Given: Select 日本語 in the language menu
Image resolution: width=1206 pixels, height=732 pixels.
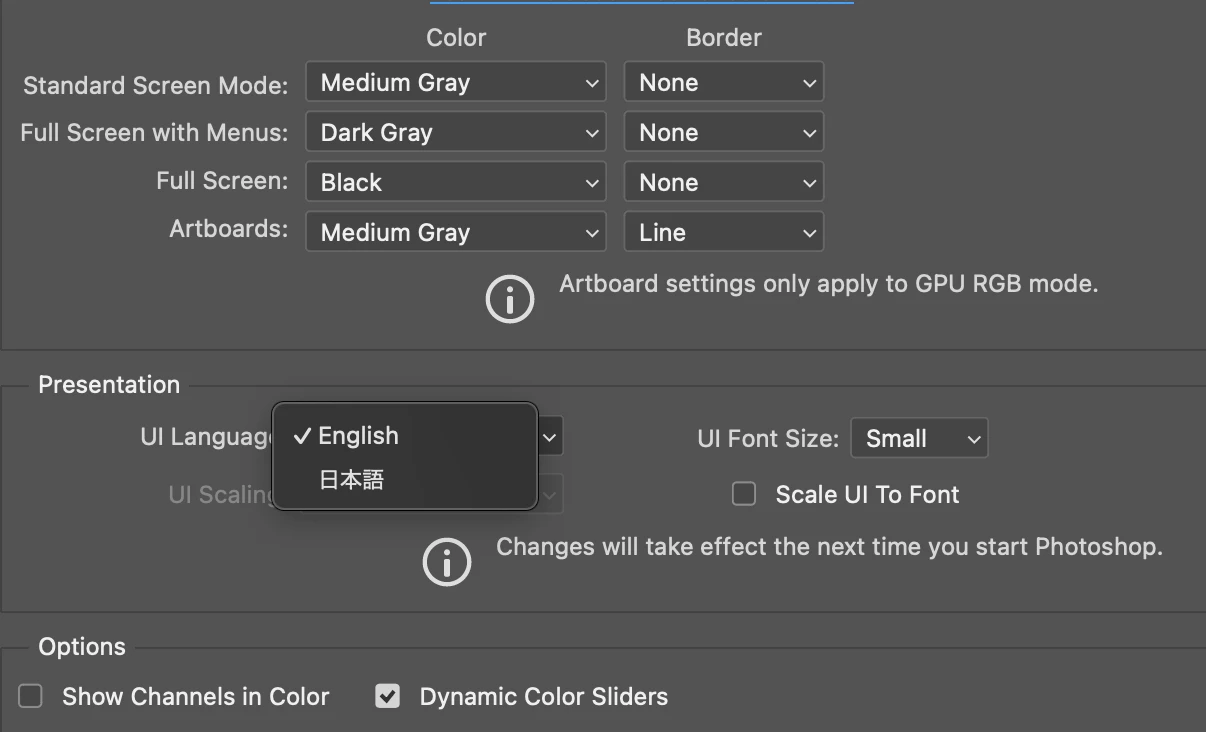Looking at the screenshot, I should (351, 480).
